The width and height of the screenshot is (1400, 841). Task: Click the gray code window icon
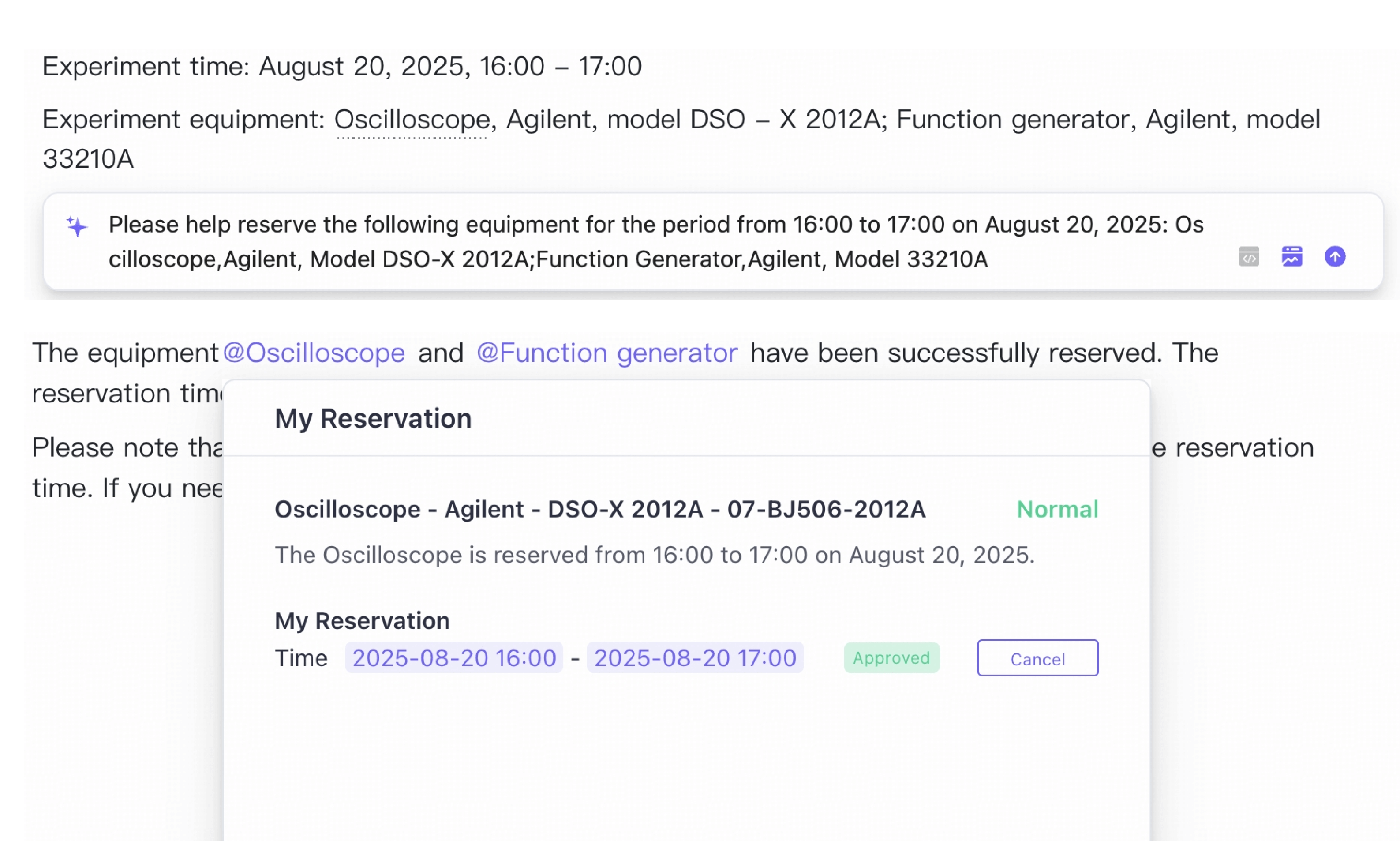point(1249,257)
